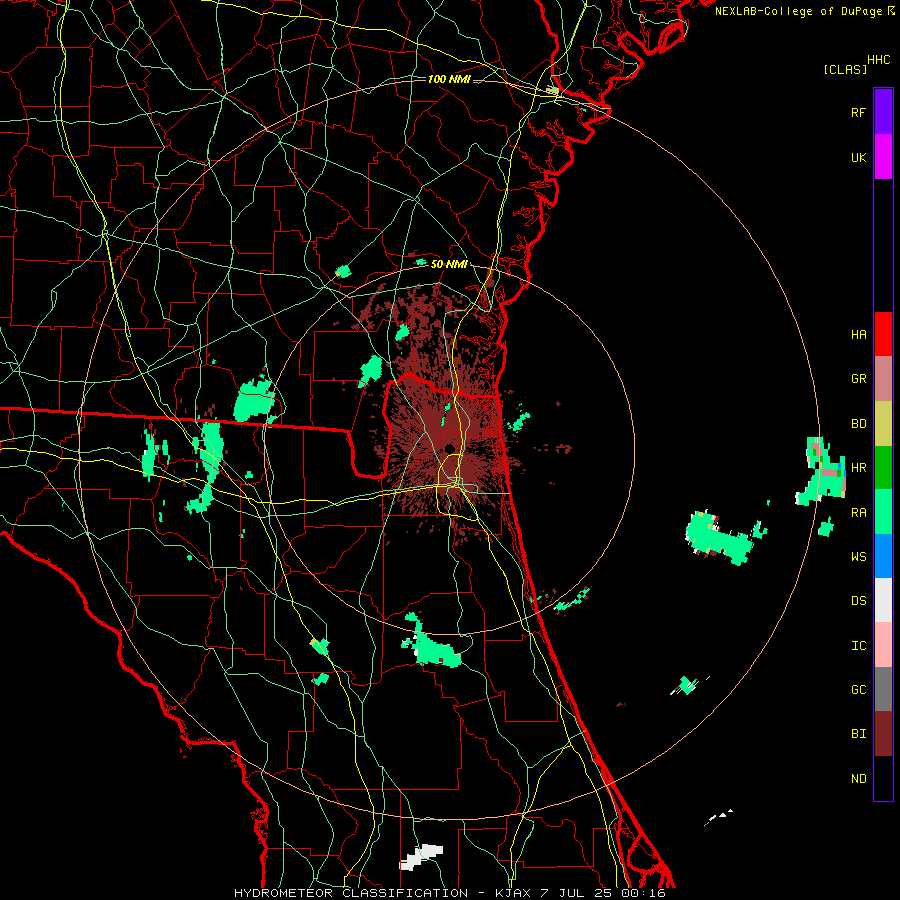This screenshot has height=900, width=900.
Task: Click the 'HR' legend label
Action: (858, 468)
